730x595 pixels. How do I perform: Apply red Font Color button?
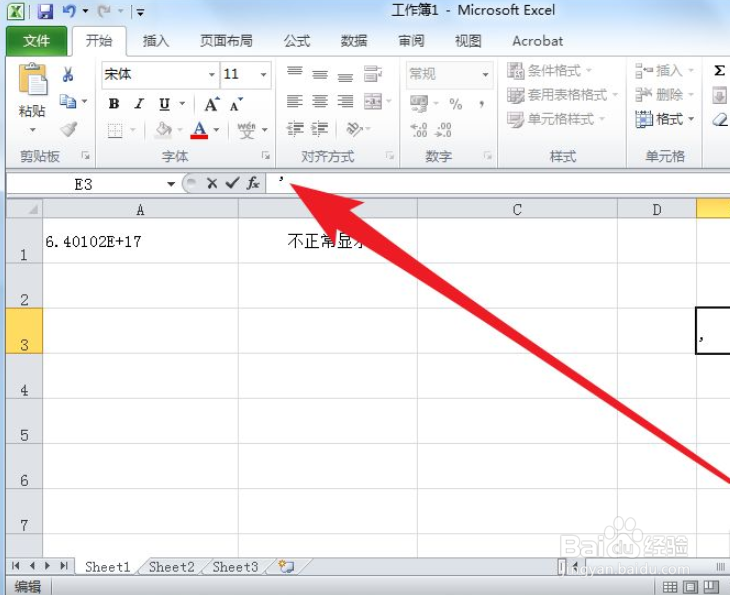pyautogui.click(x=199, y=130)
